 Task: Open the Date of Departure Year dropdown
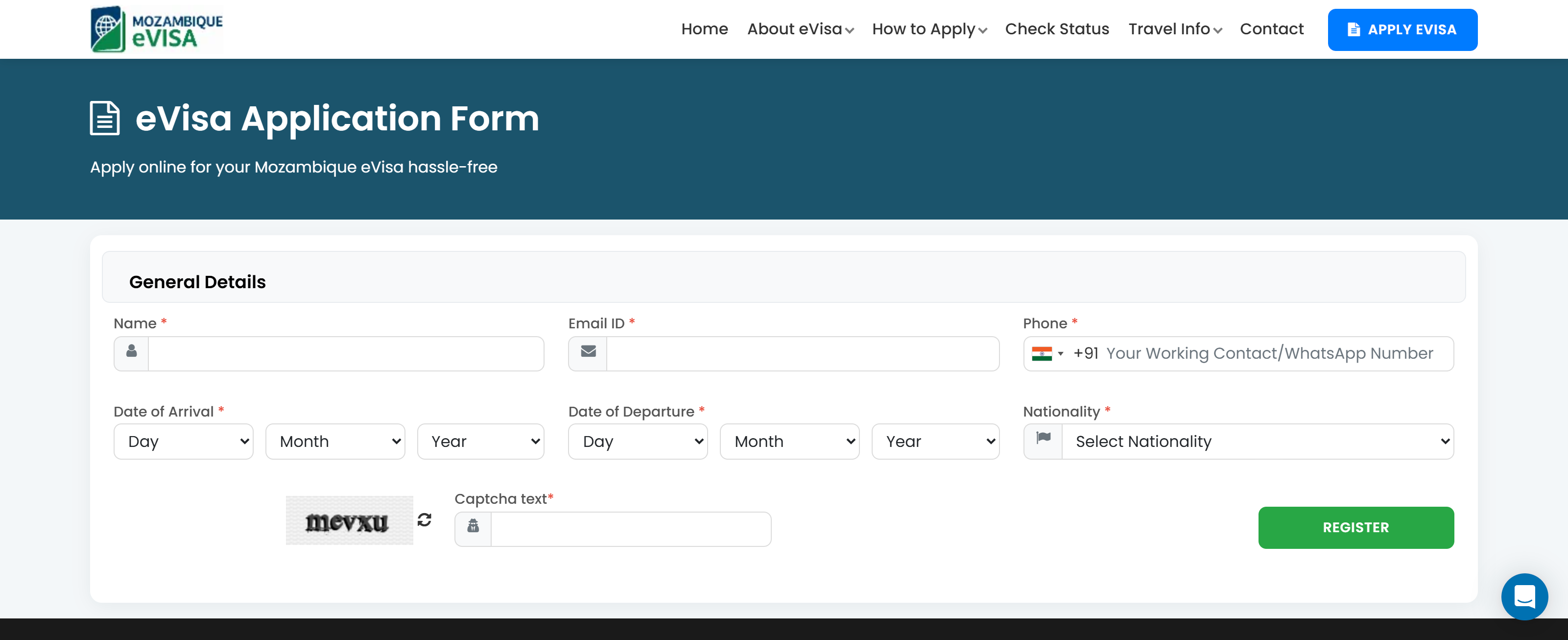pyautogui.click(x=935, y=442)
